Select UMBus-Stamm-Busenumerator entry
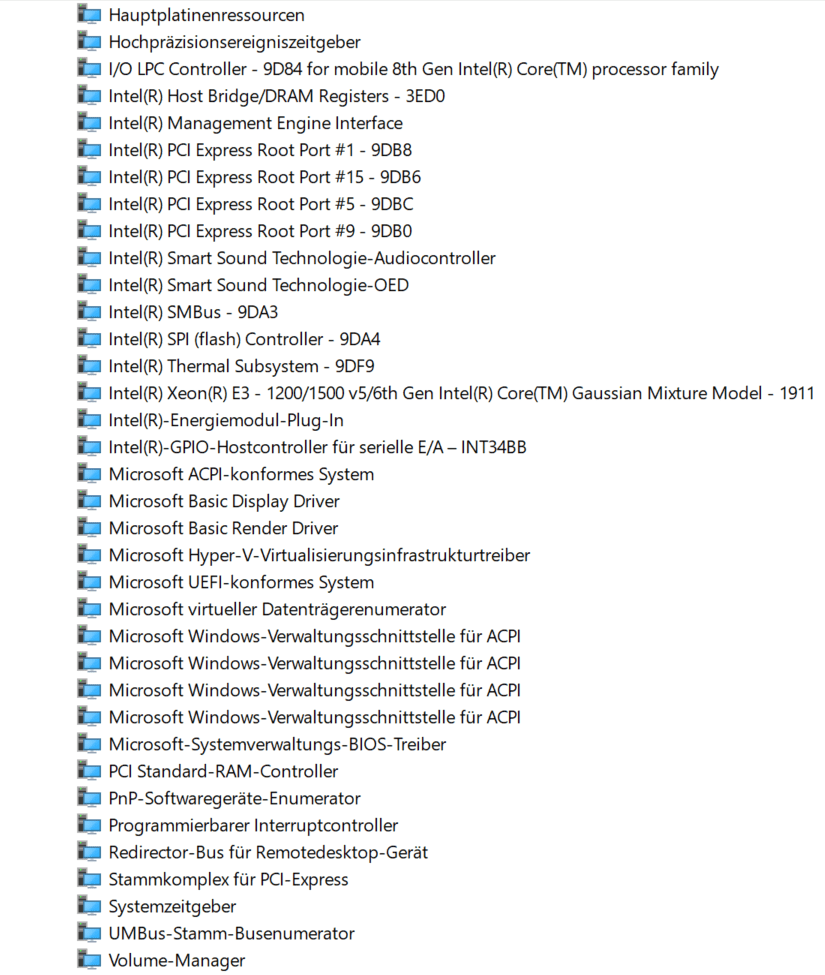 pyautogui.click(x=231, y=933)
